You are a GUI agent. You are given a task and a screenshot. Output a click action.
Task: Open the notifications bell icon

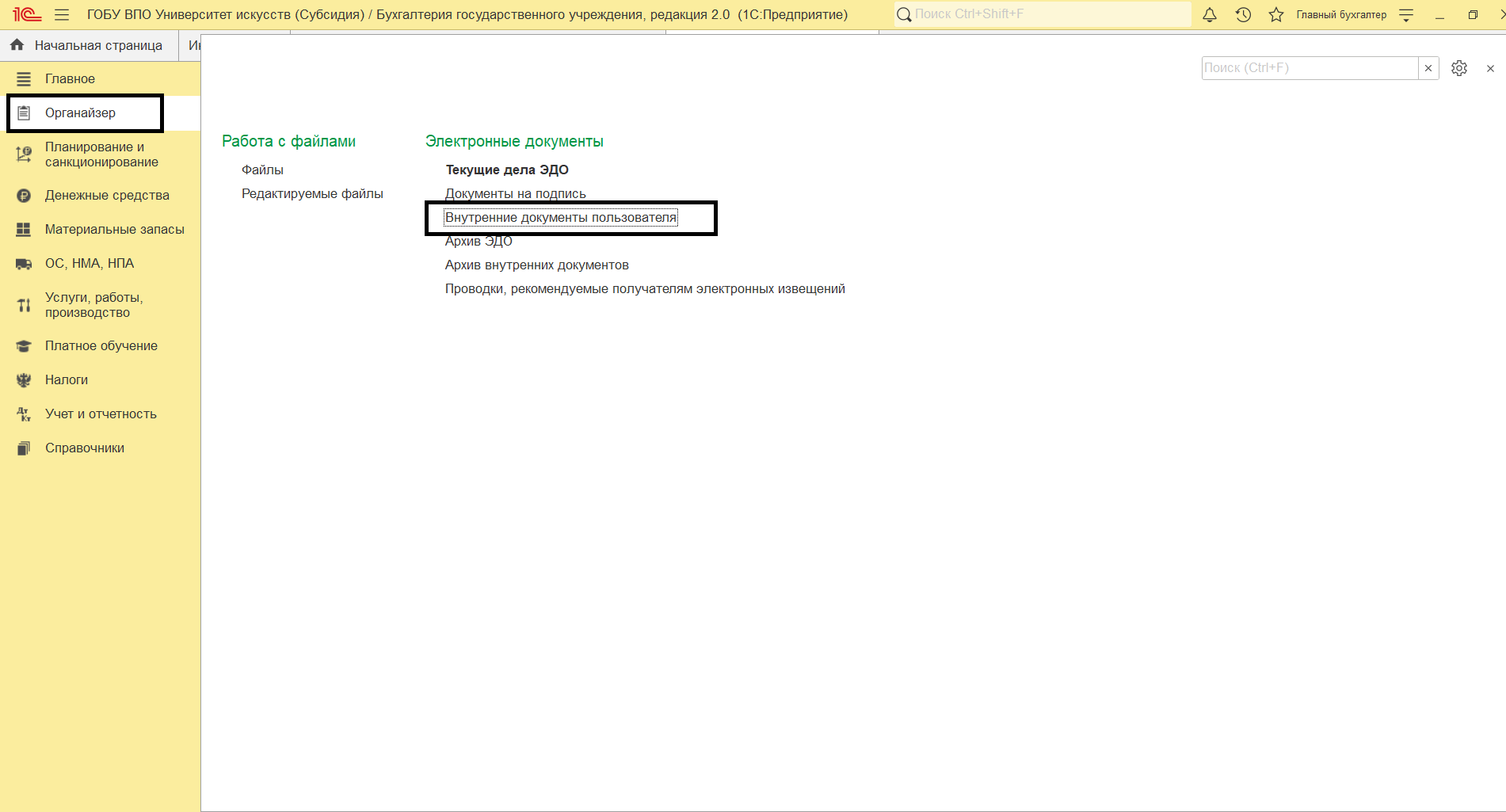[x=1209, y=15]
